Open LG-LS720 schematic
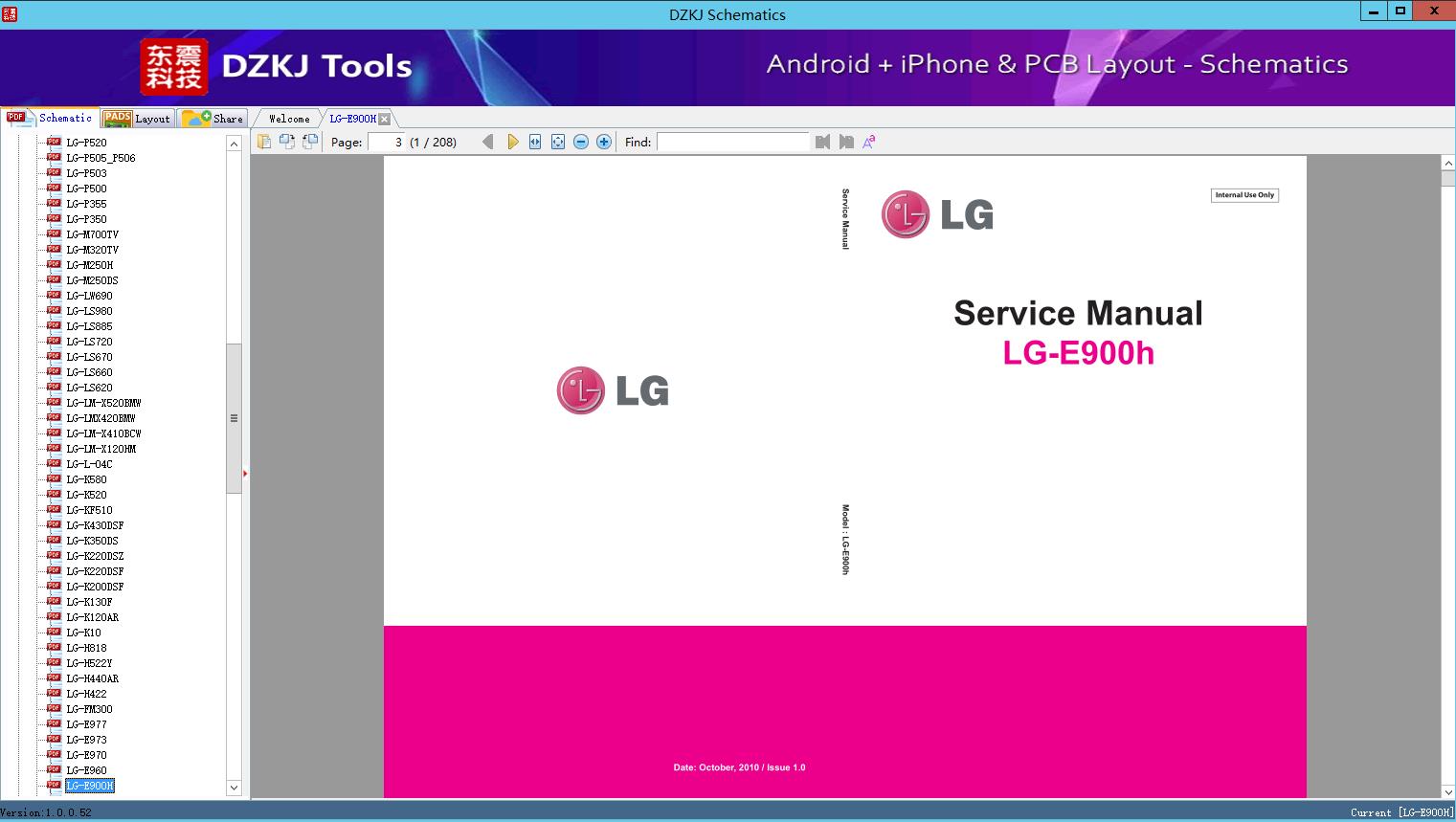The image size is (1456, 822). click(89, 342)
